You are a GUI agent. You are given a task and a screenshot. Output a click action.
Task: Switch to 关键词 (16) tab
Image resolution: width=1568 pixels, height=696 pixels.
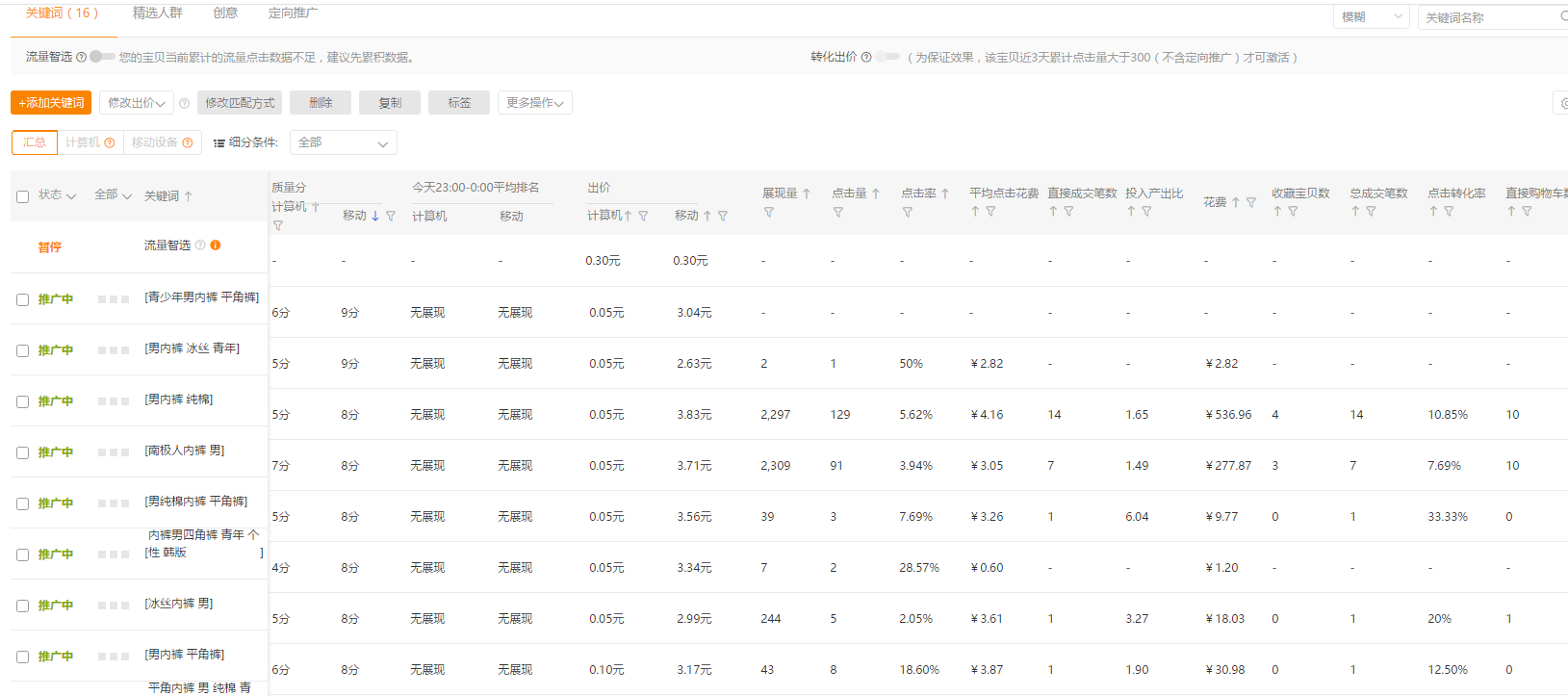(x=62, y=13)
